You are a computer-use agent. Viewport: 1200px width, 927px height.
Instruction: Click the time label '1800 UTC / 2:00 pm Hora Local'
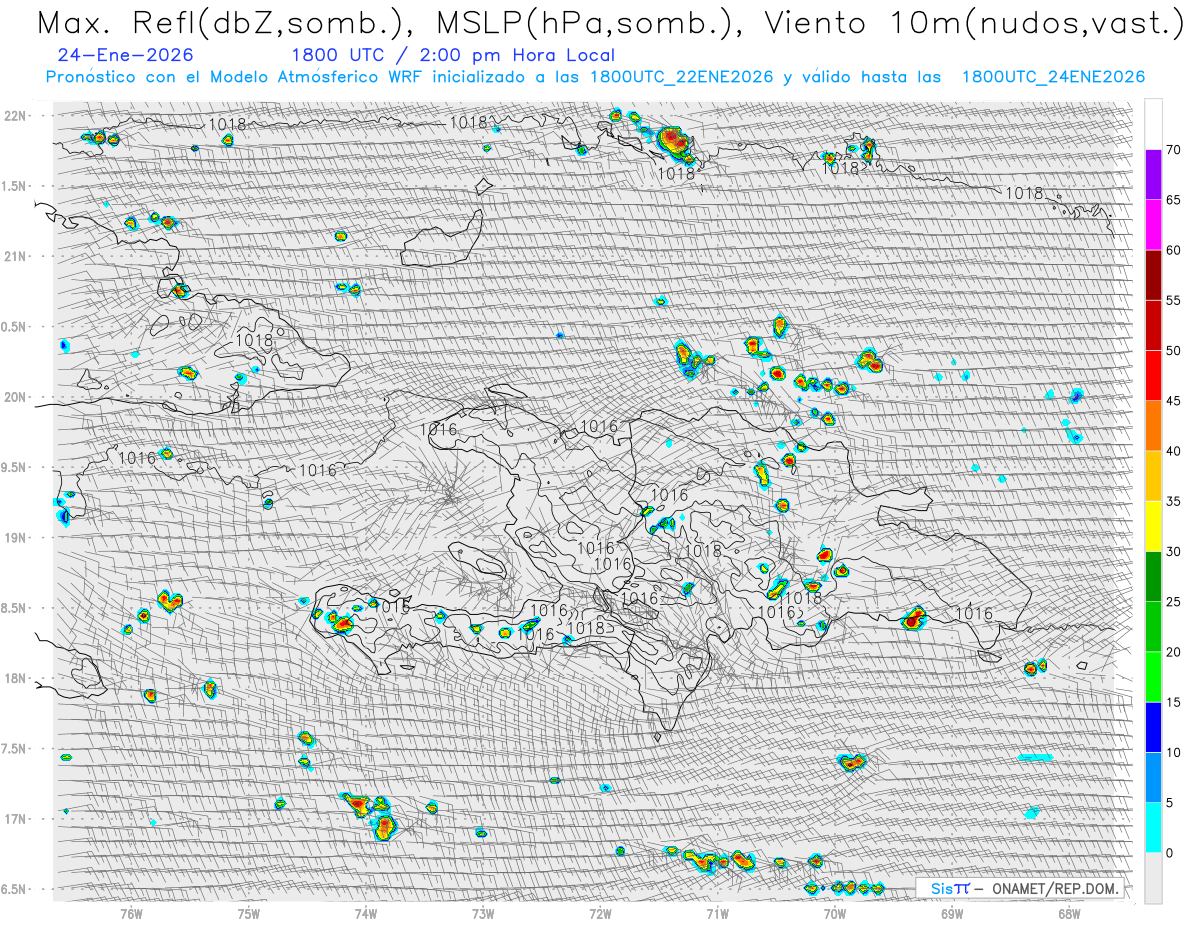(x=453, y=56)
